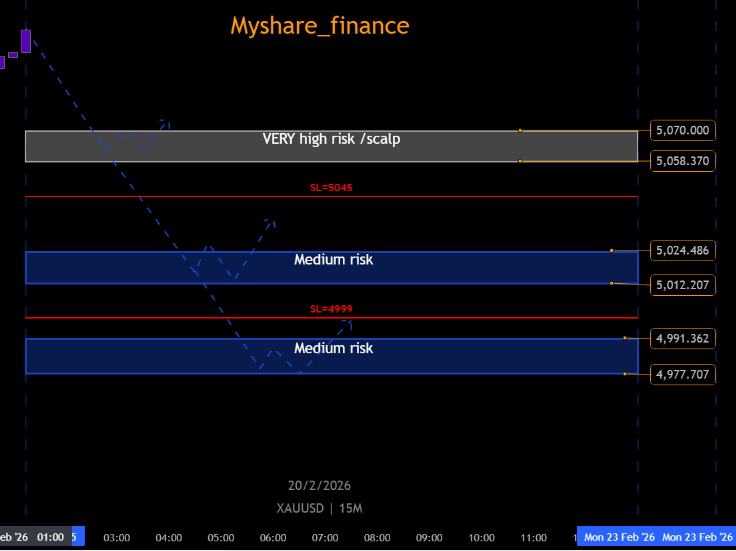The width and height of the screenshot is (736, 551).
Task: Click the 5,024.486 price label
Action: point(682,250)
